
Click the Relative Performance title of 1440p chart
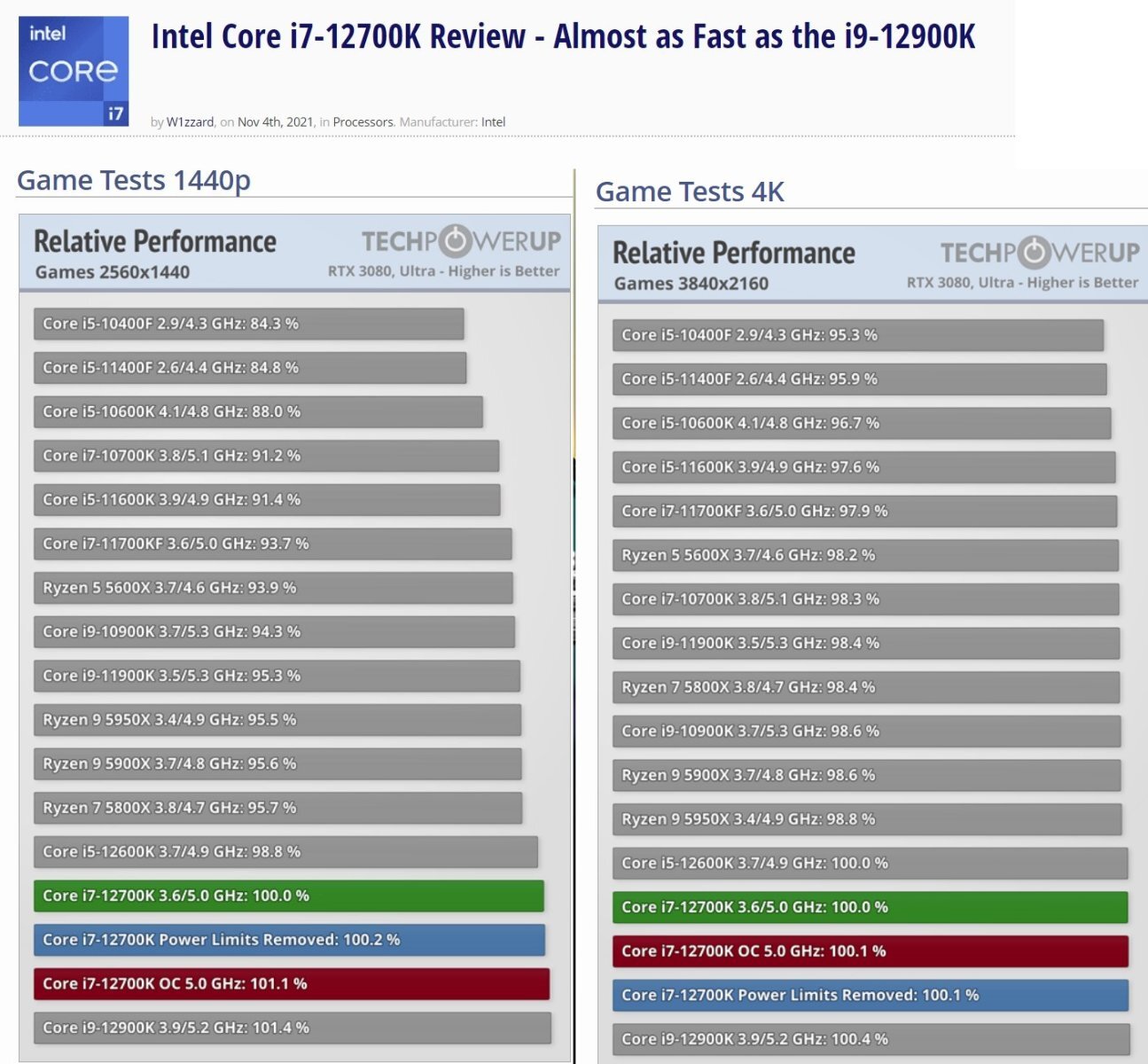click(x=155, y=241)
